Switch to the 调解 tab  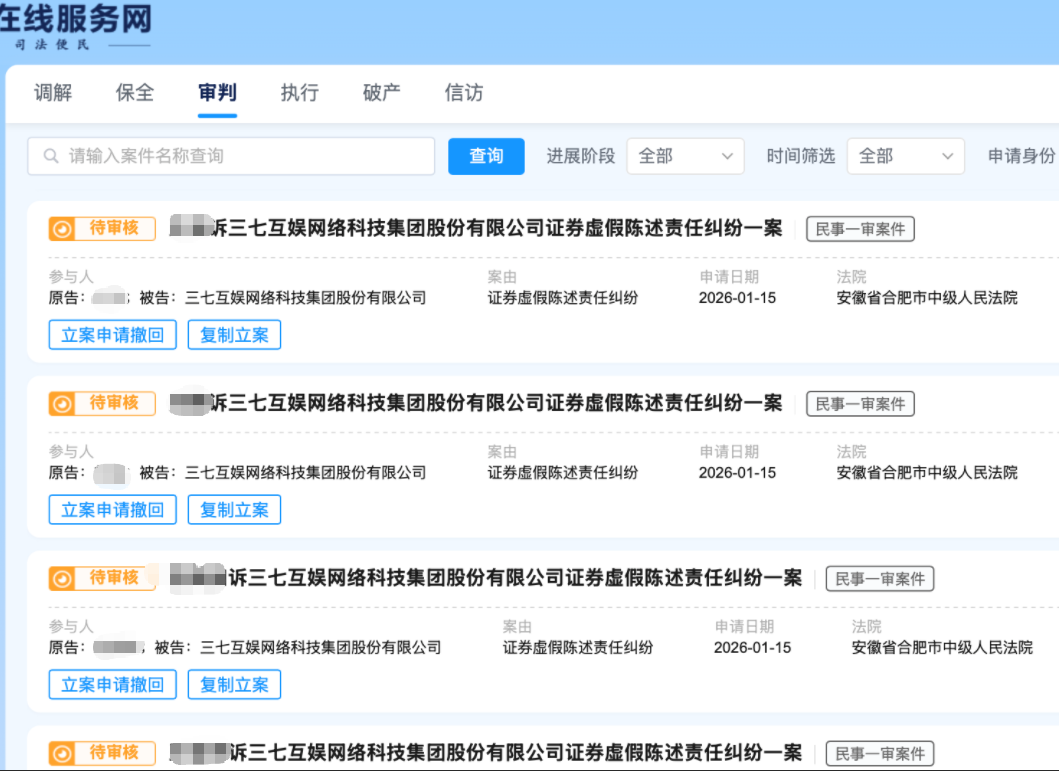click(x=52, y=93)
